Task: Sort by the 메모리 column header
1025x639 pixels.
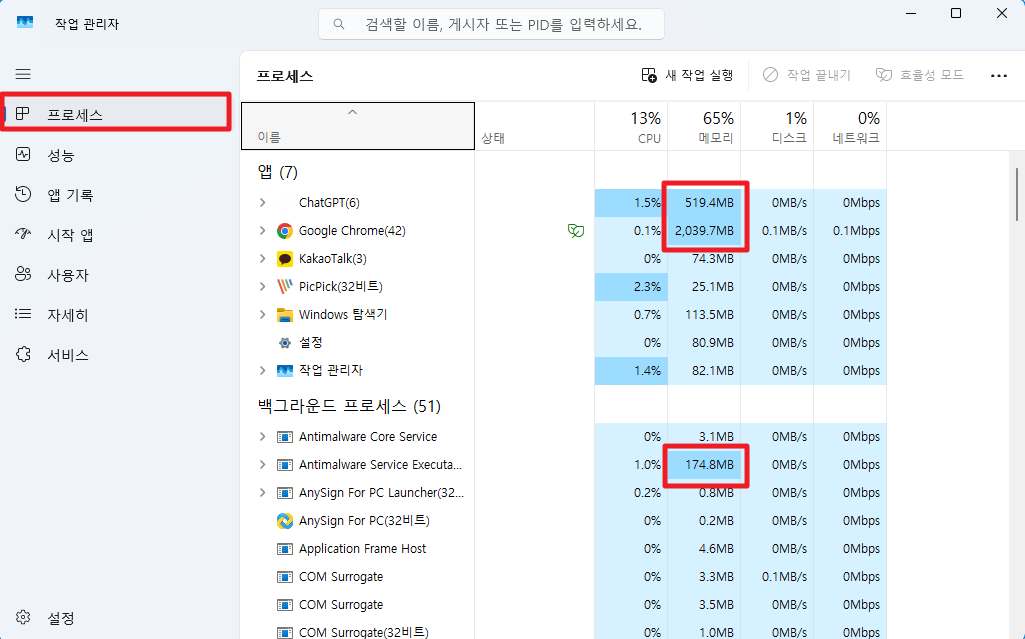Action: (x=704, y=126)
